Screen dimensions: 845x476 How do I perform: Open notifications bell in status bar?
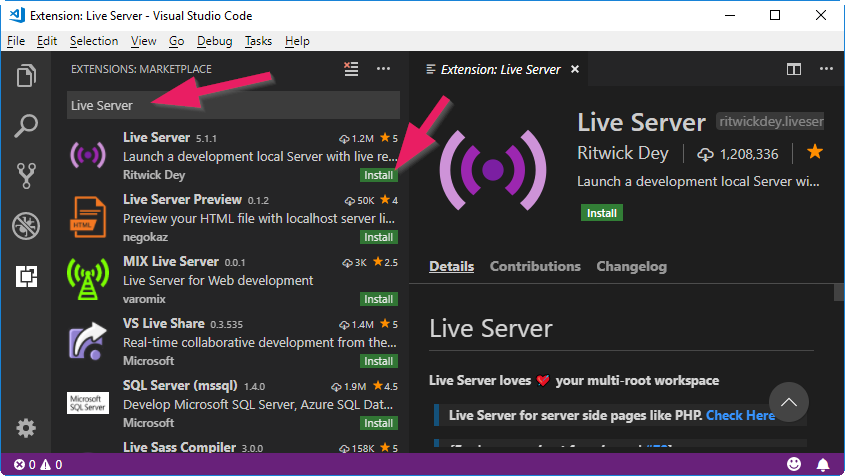823,464
